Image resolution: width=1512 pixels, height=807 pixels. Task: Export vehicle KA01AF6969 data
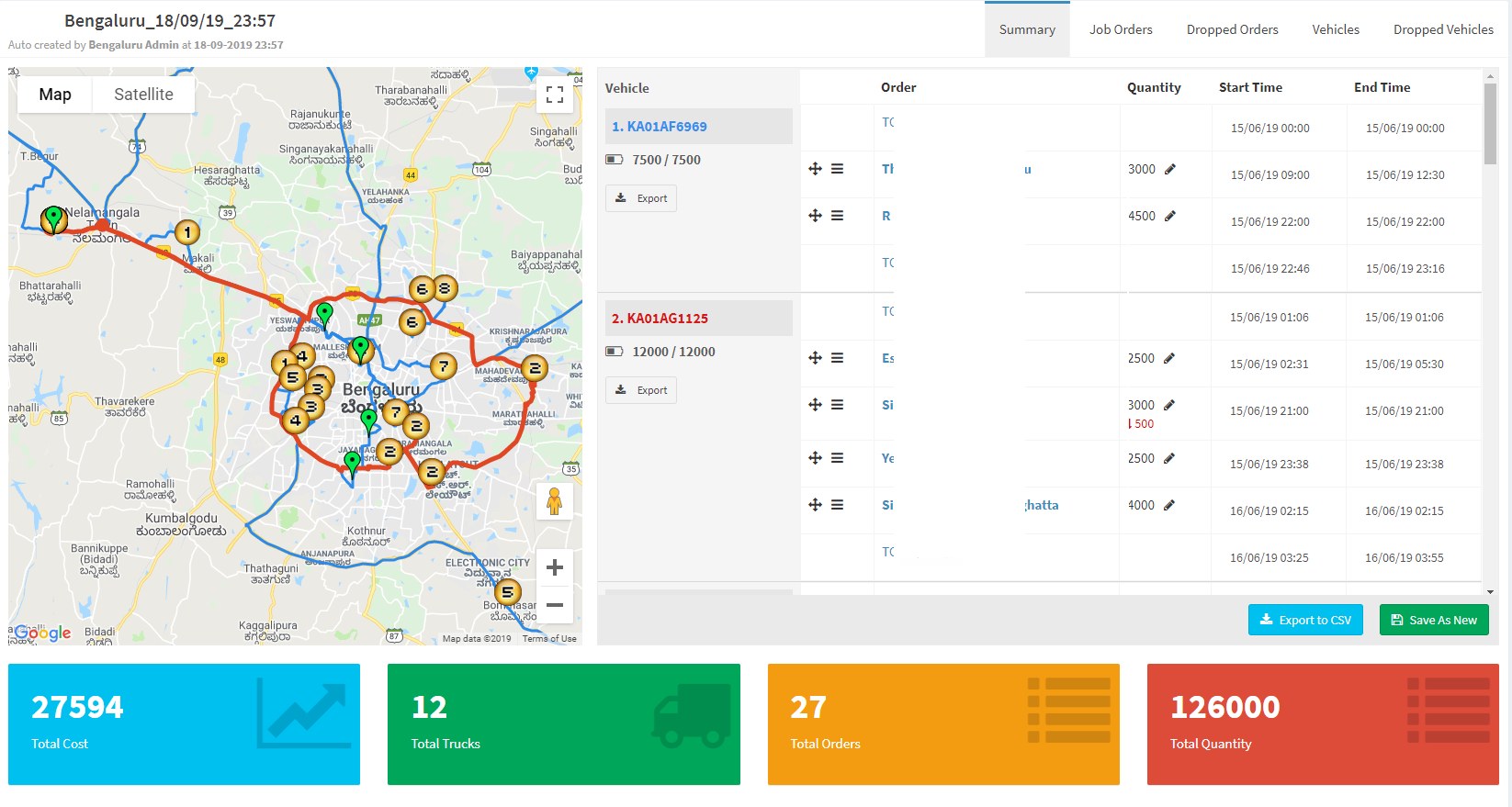[x=641, y=198]
